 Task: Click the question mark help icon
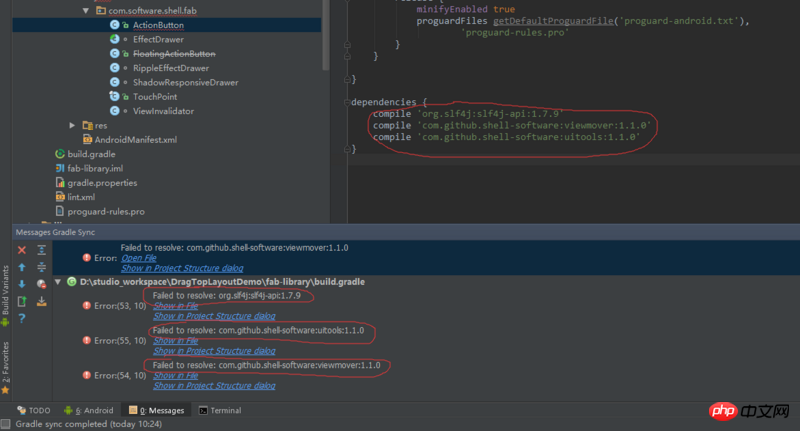[x=22, y=318]
